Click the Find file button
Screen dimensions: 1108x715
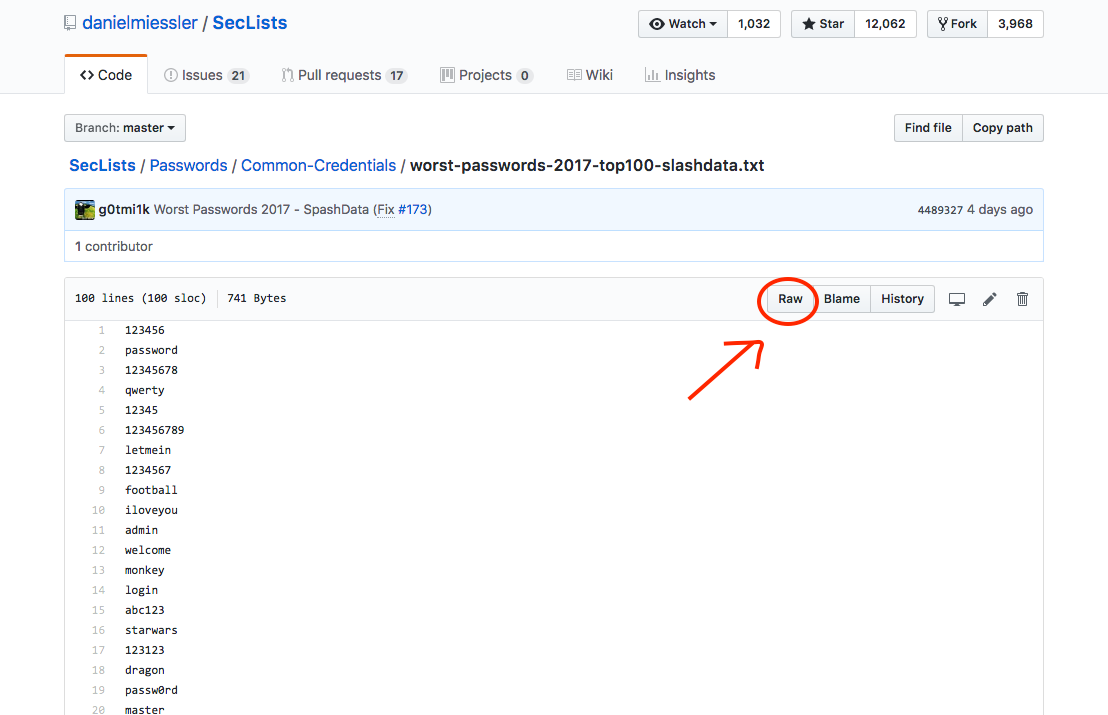click(x=928, y=128)
